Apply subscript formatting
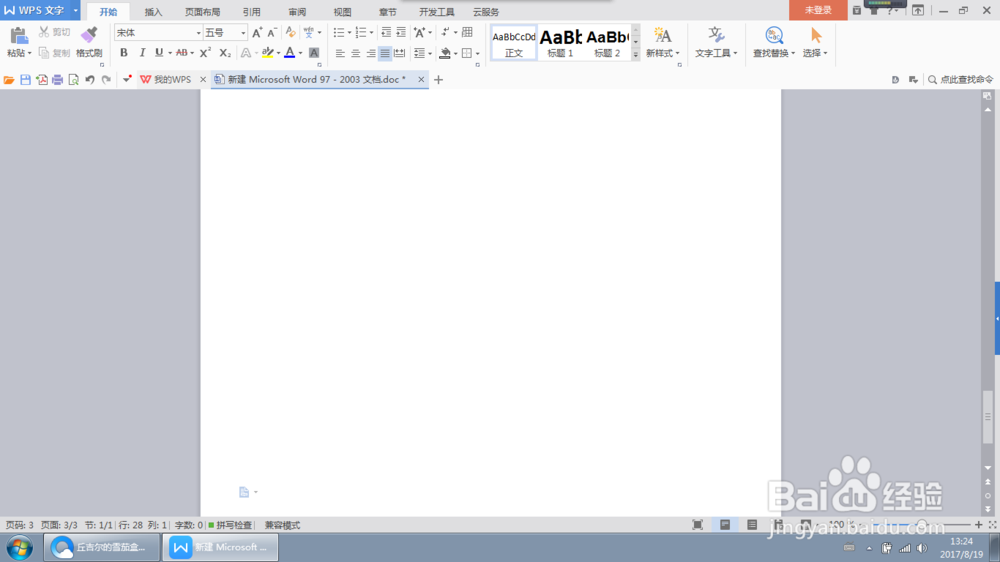 point(224,53)
